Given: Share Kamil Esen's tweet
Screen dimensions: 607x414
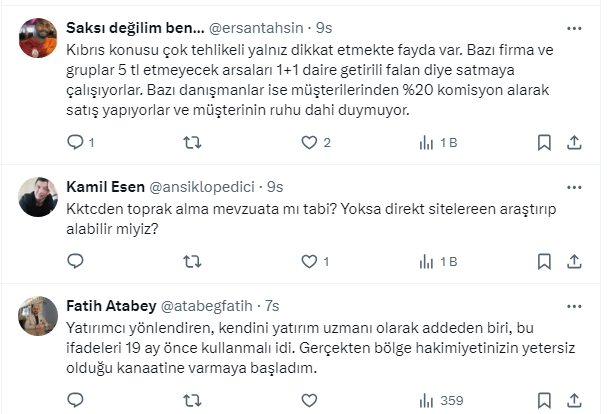Looking at the screenshot, I should pos(576,261).
